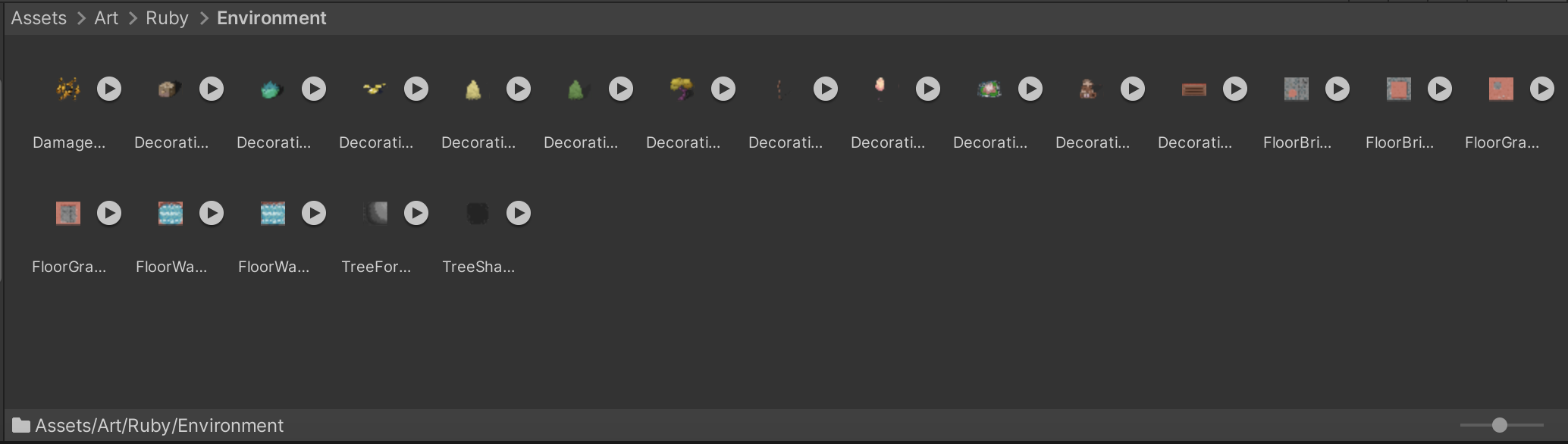Select the orange Damage sprite thumbnail
This screenshot has height=444, width=1568.
(x=68, y=89)
